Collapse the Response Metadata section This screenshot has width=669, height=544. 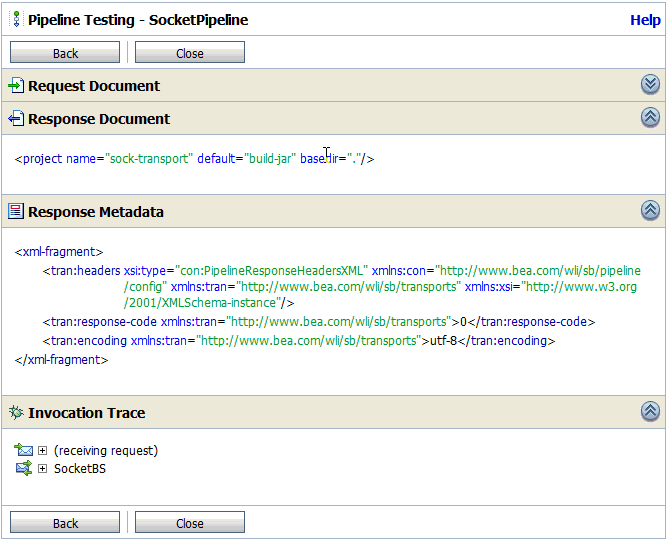coord(650,211)
